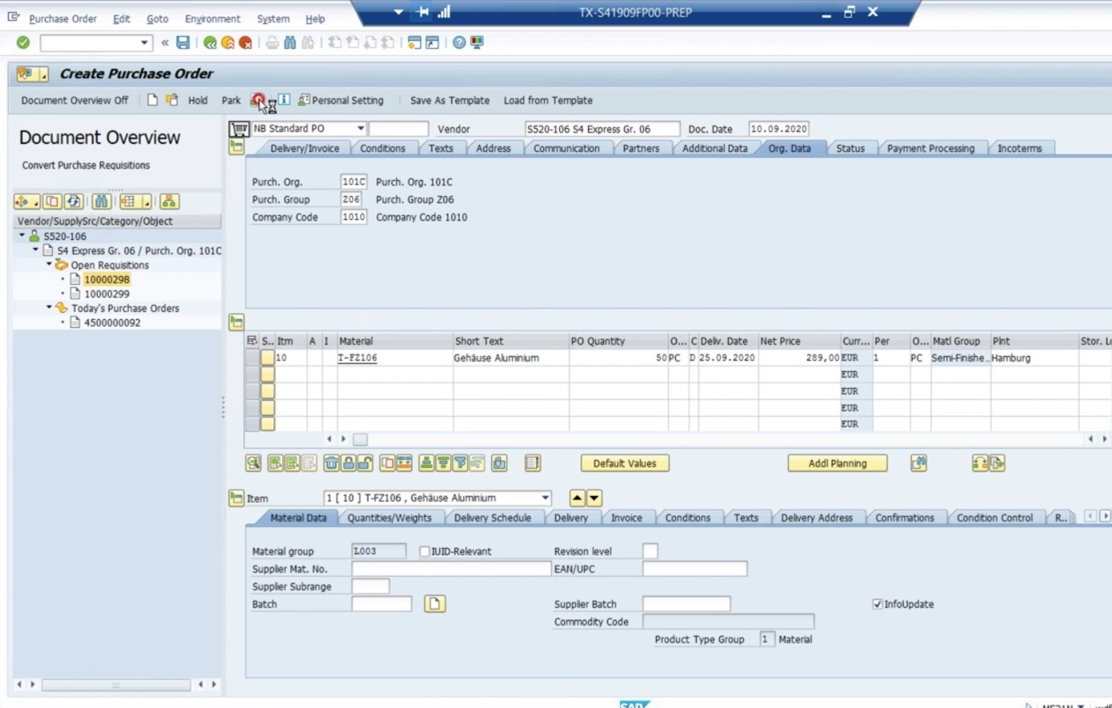Collapse the Open Requisitions folder
The height and width of the screenshot is (708, 1112).
pyautogui.click(x=49, y=265)
